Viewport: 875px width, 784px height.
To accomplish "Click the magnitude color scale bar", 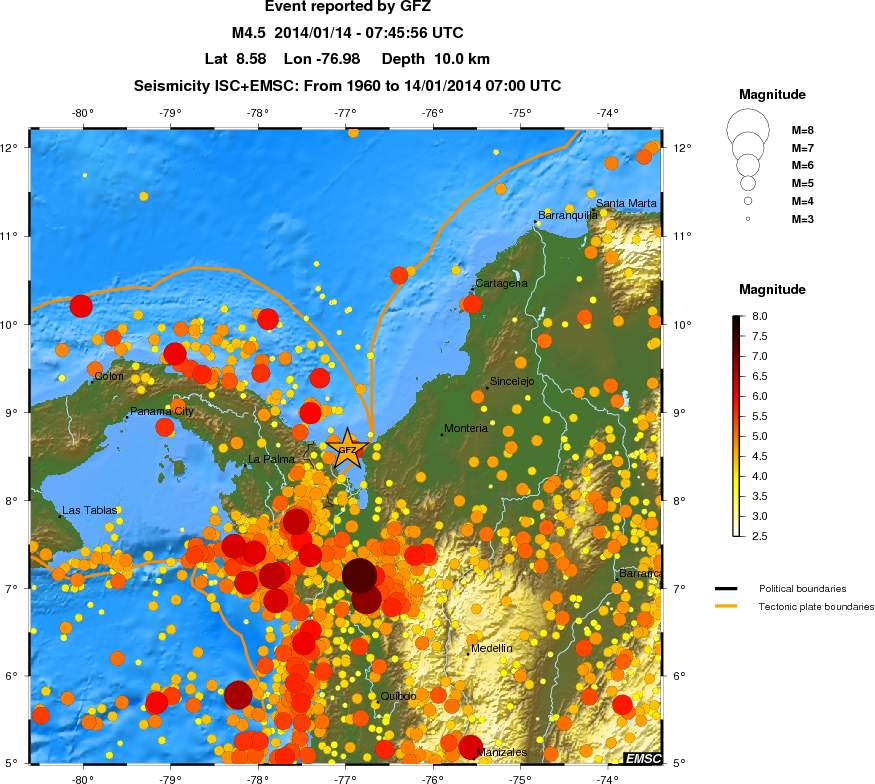I will point(737,426).
